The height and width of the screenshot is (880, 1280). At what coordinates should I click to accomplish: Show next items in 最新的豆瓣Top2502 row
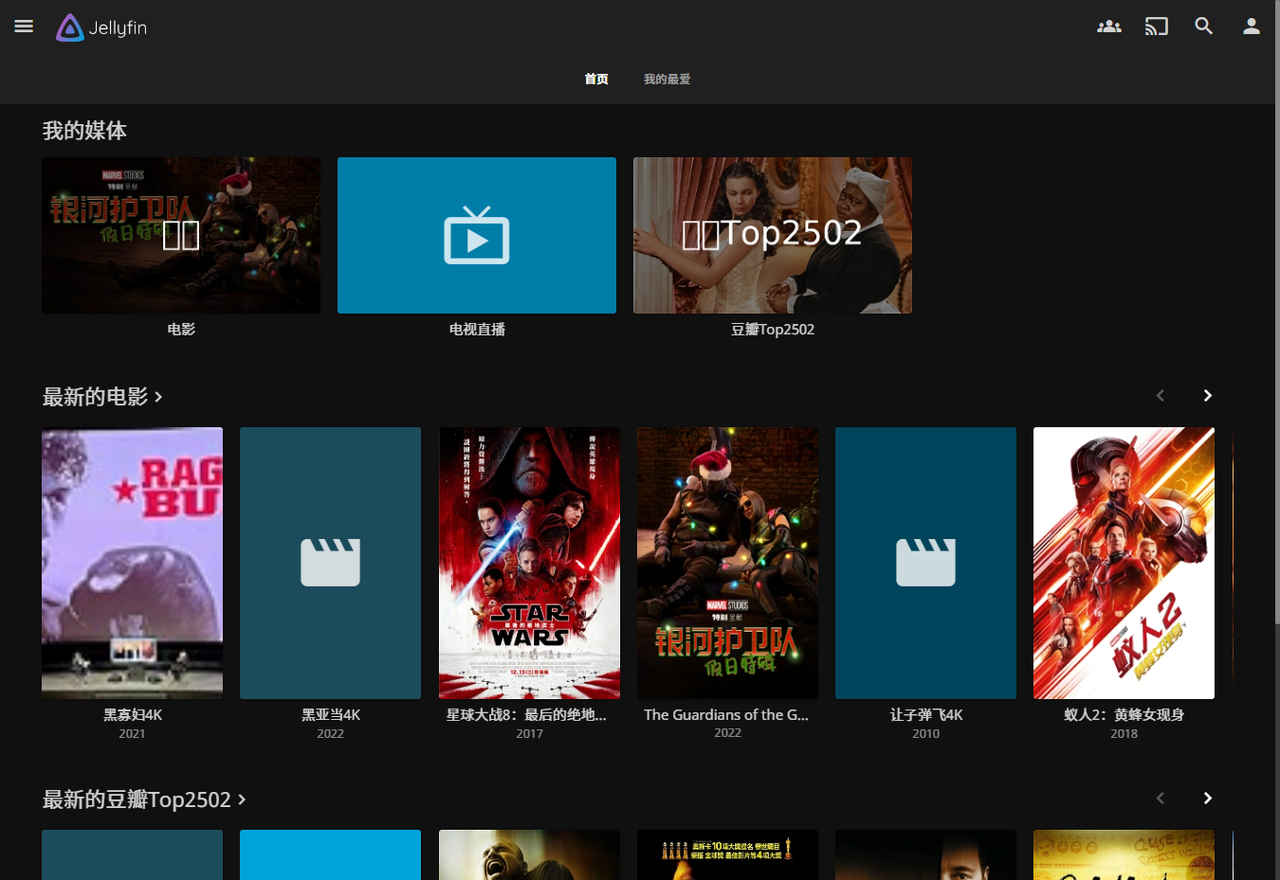(x=1208, y=798)
